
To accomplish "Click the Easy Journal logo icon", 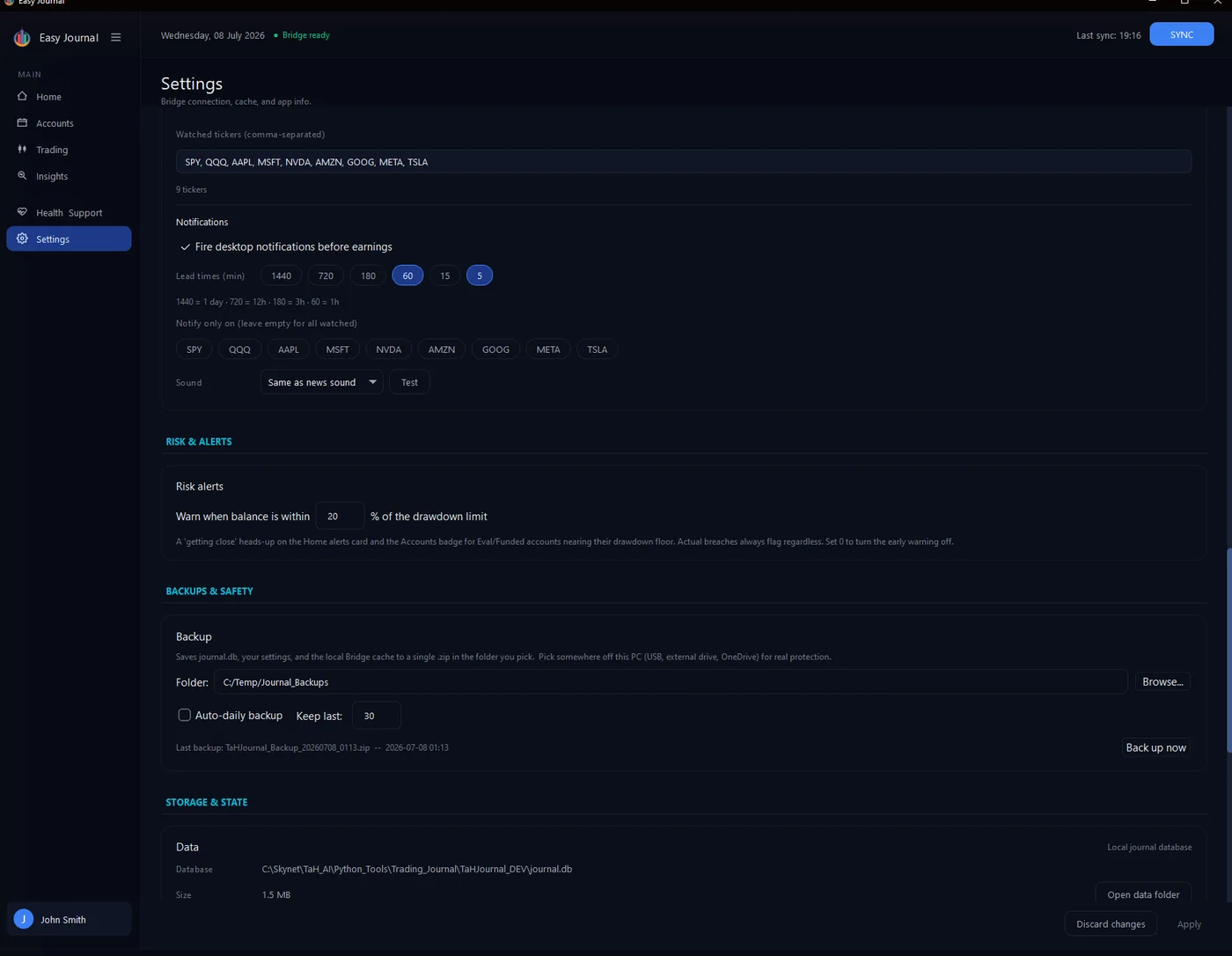I will (22, 38).
